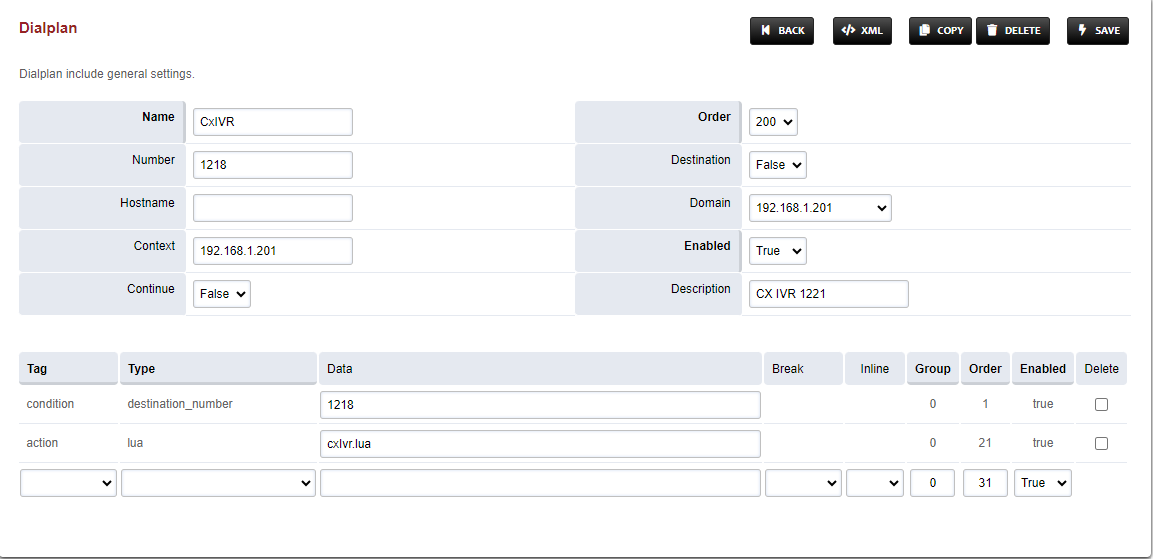Expand the Destination False dropdown

777,165
